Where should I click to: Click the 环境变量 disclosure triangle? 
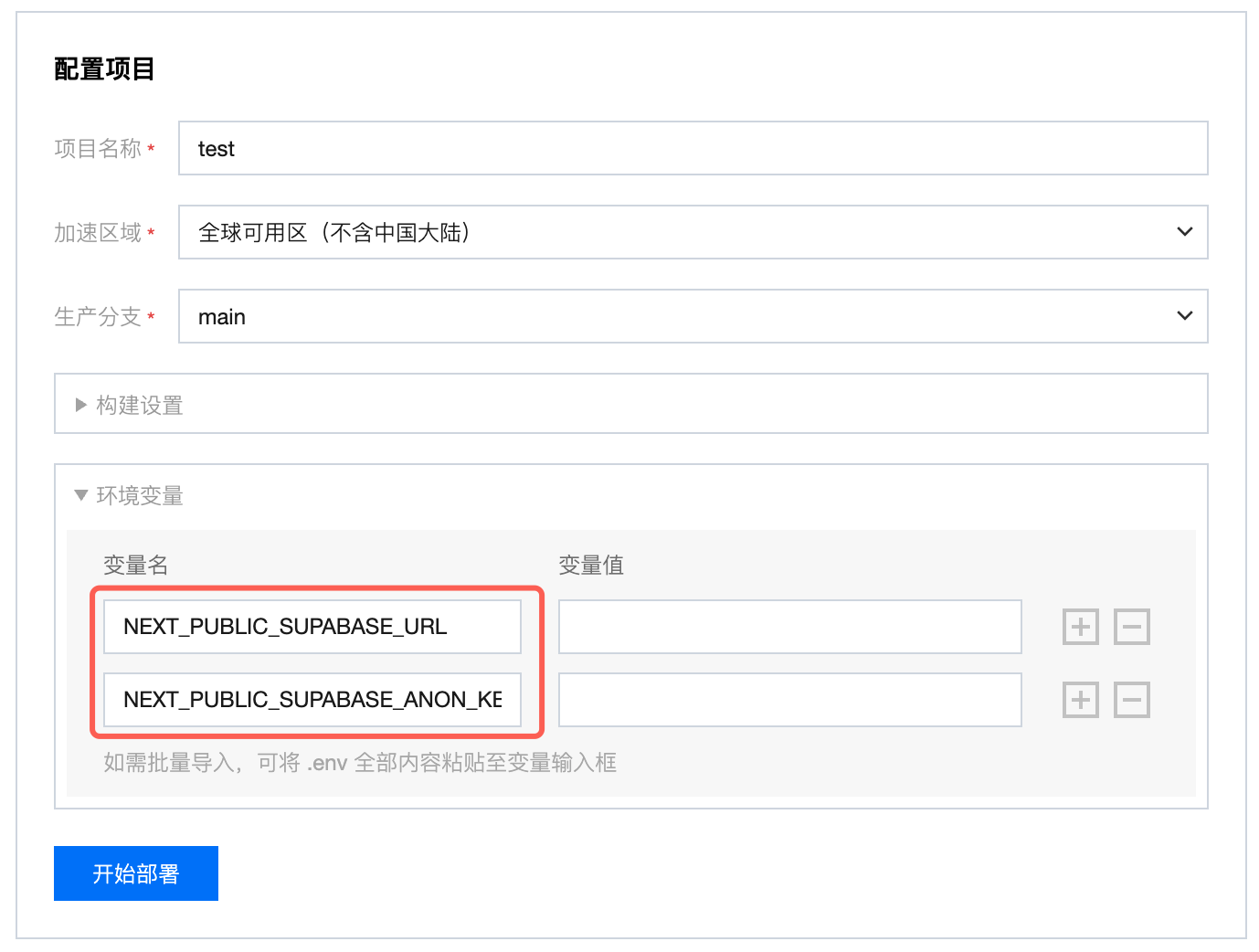click(x=81, y=495)
